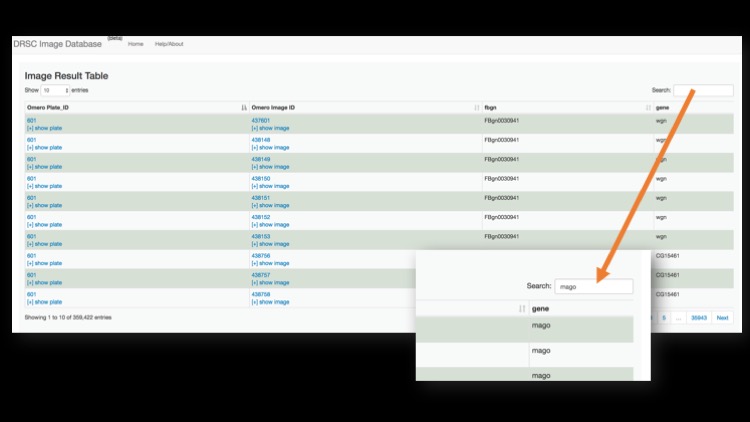Expand show plate in the 438758 row
Viewport: 750px width, 422px height.
[44, 302]
